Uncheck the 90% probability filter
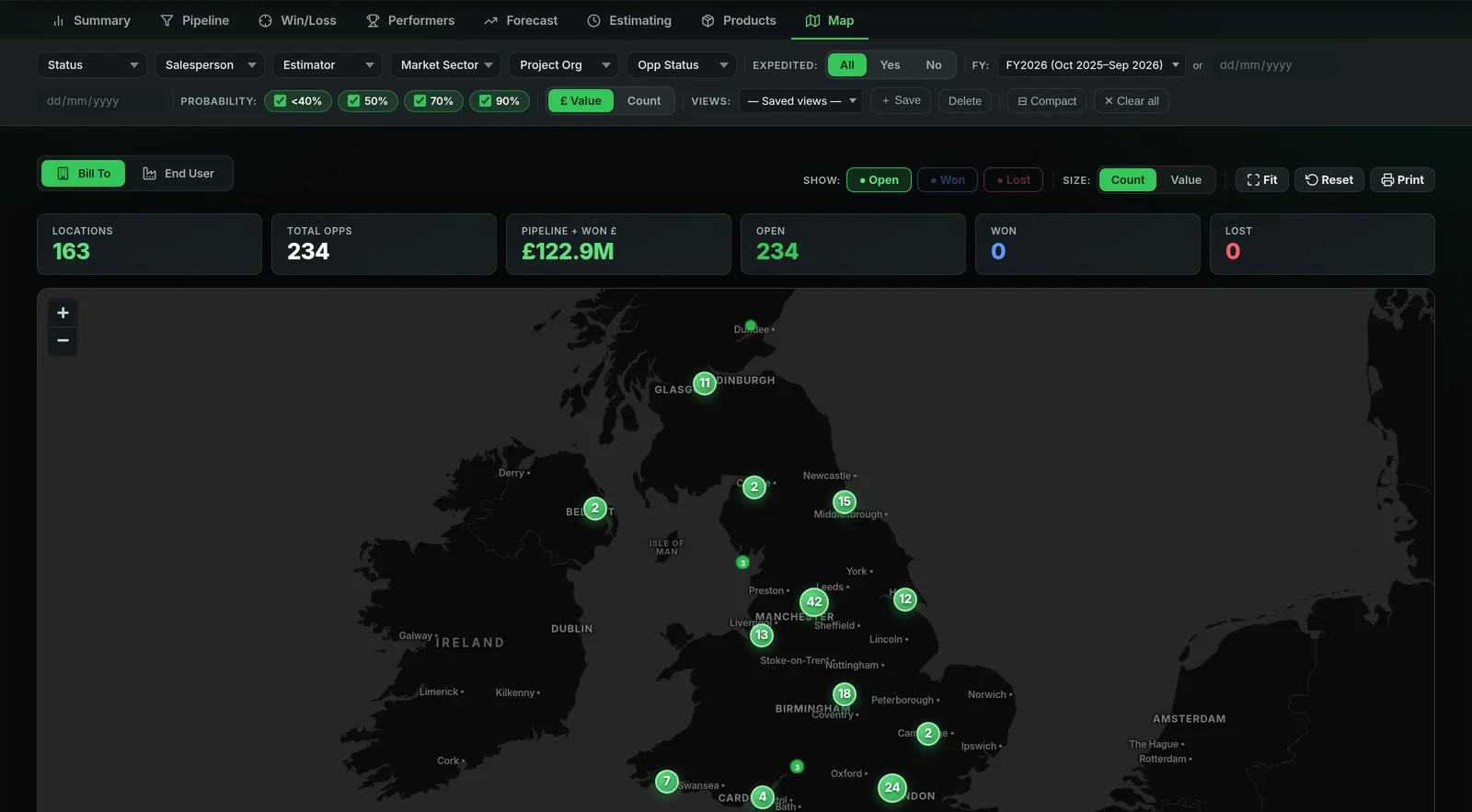 pos(500,101)
